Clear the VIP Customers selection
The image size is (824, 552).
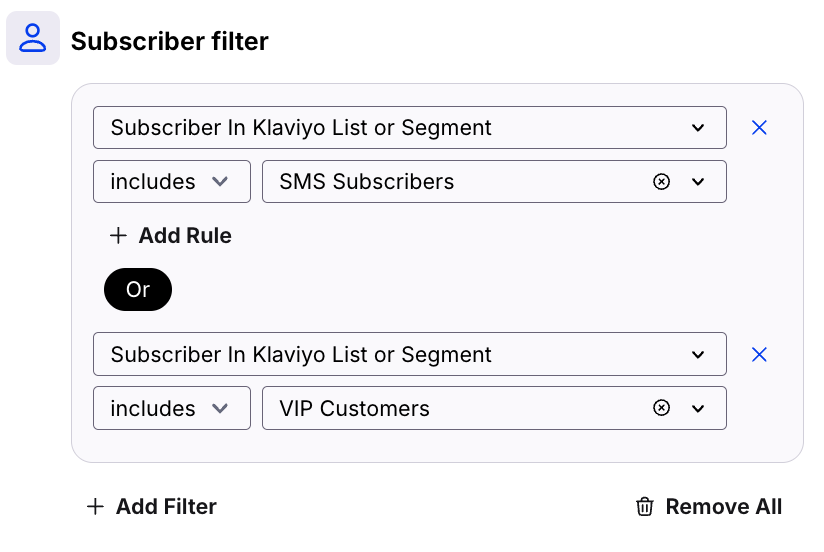coord(660,409)
